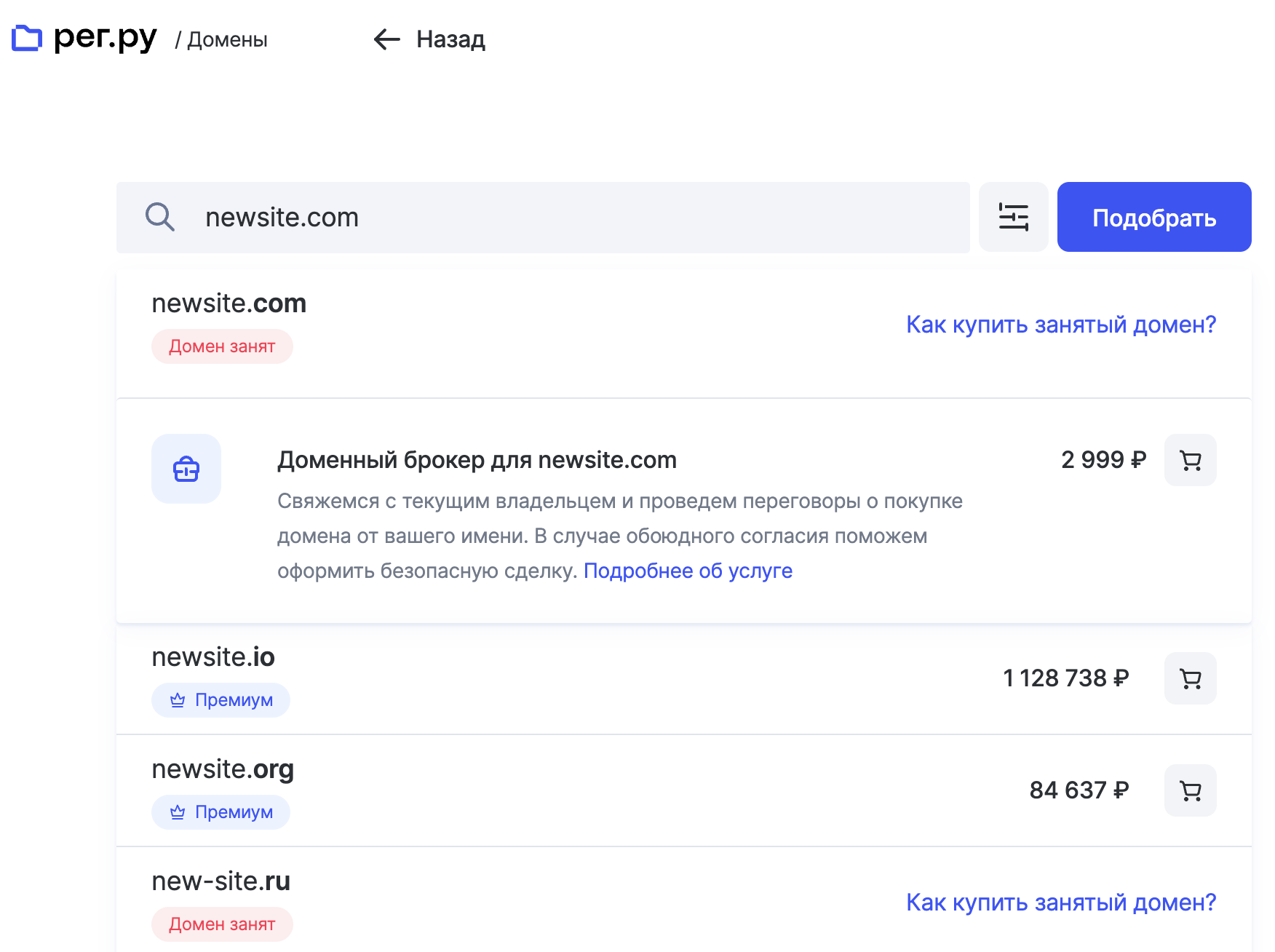Click 'Домен занят' badge under newsite.com
Screen dimensions: 1275x952
click(222, 346)
